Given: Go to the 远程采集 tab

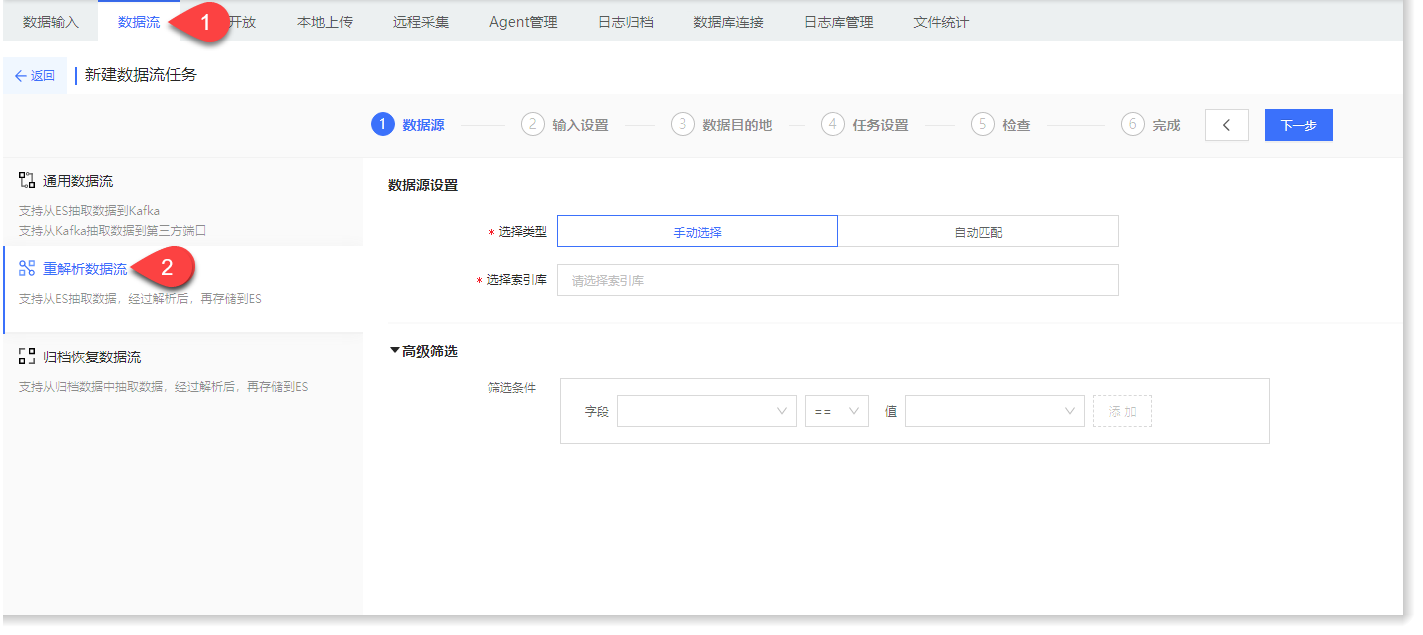Looking at the screenshot, I should [x=421, y=21].
